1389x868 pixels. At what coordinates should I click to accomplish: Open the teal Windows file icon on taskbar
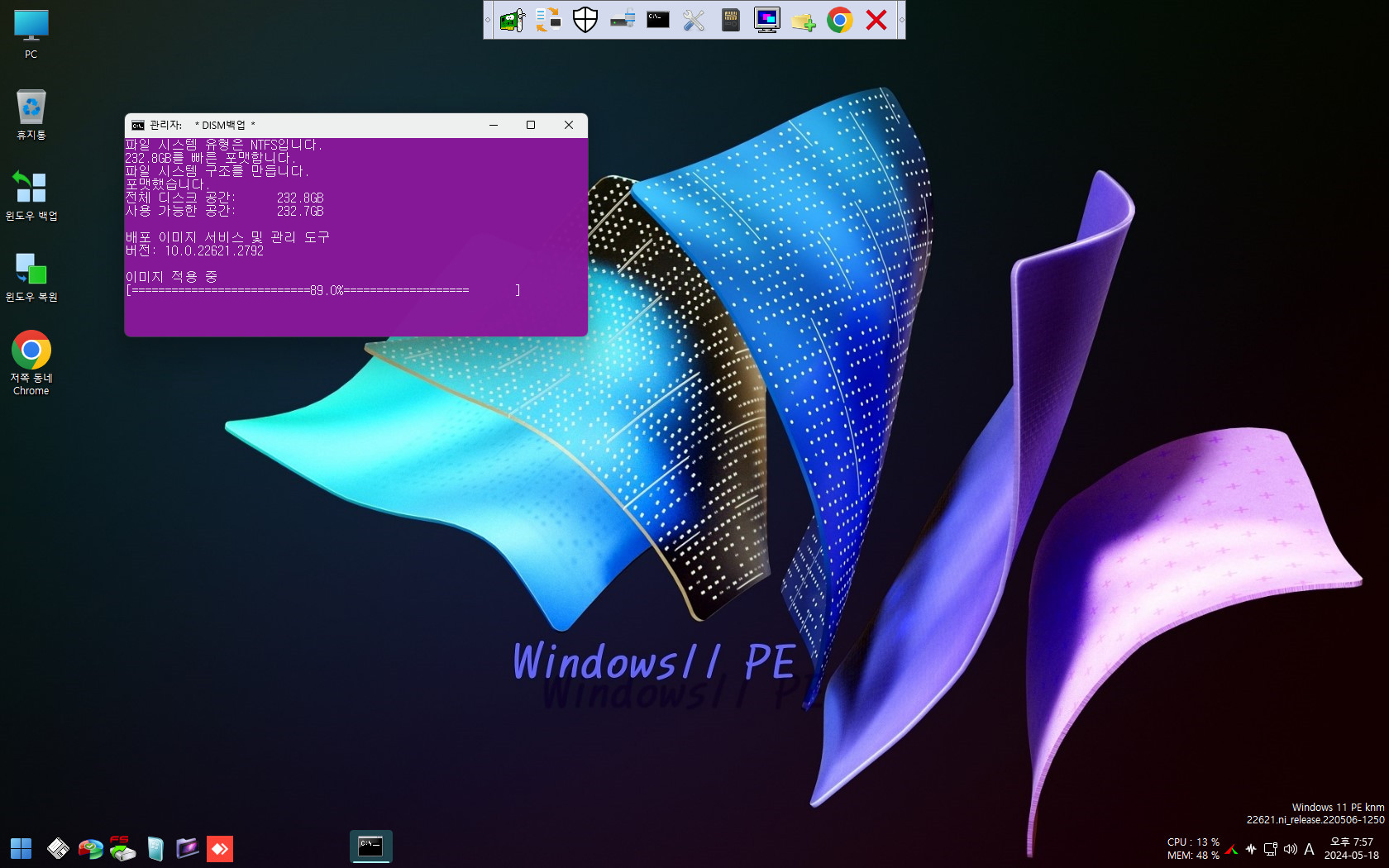pyautogui.click(x=155, y=848)
